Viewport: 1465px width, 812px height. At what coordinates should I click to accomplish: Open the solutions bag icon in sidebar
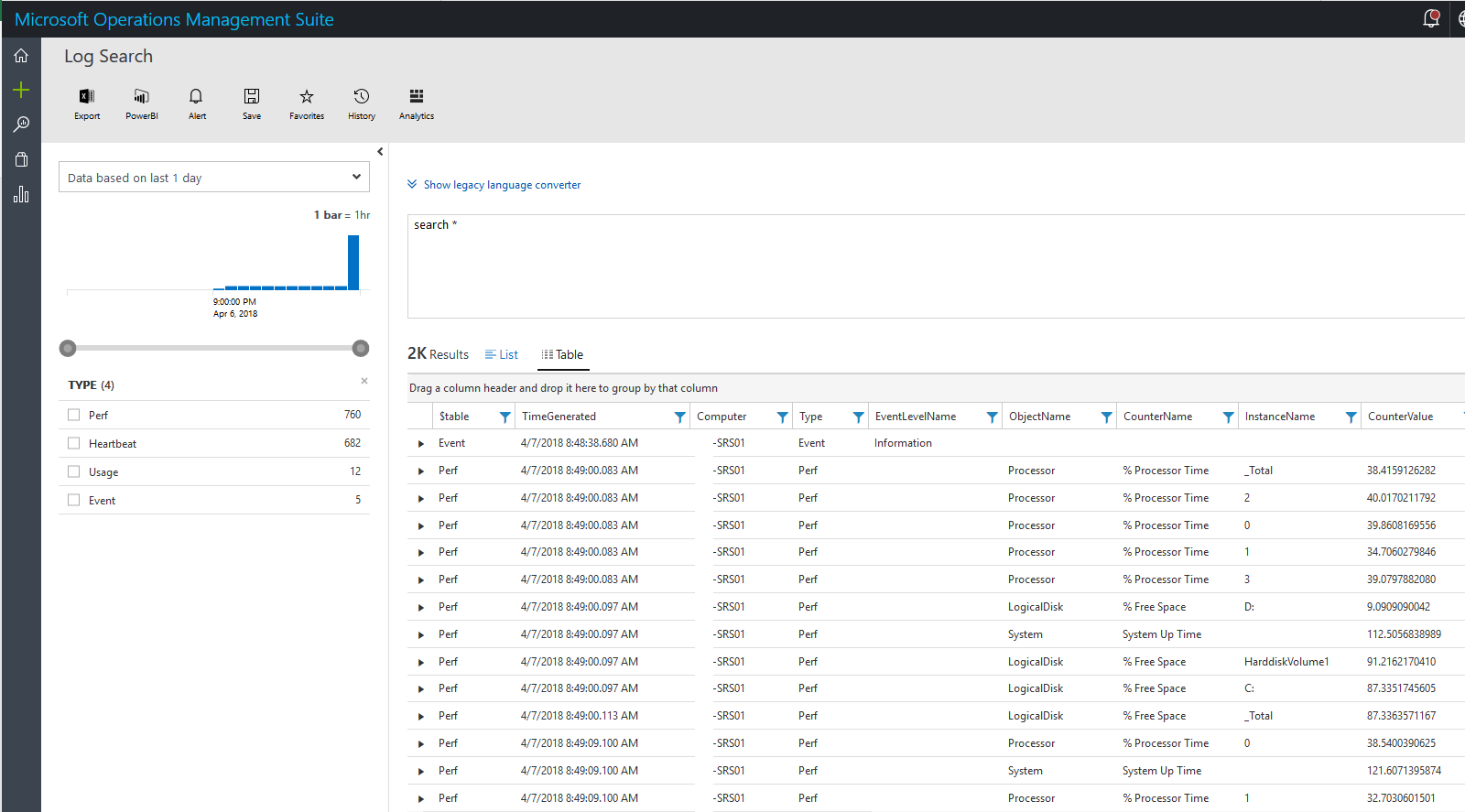point(21,158)
